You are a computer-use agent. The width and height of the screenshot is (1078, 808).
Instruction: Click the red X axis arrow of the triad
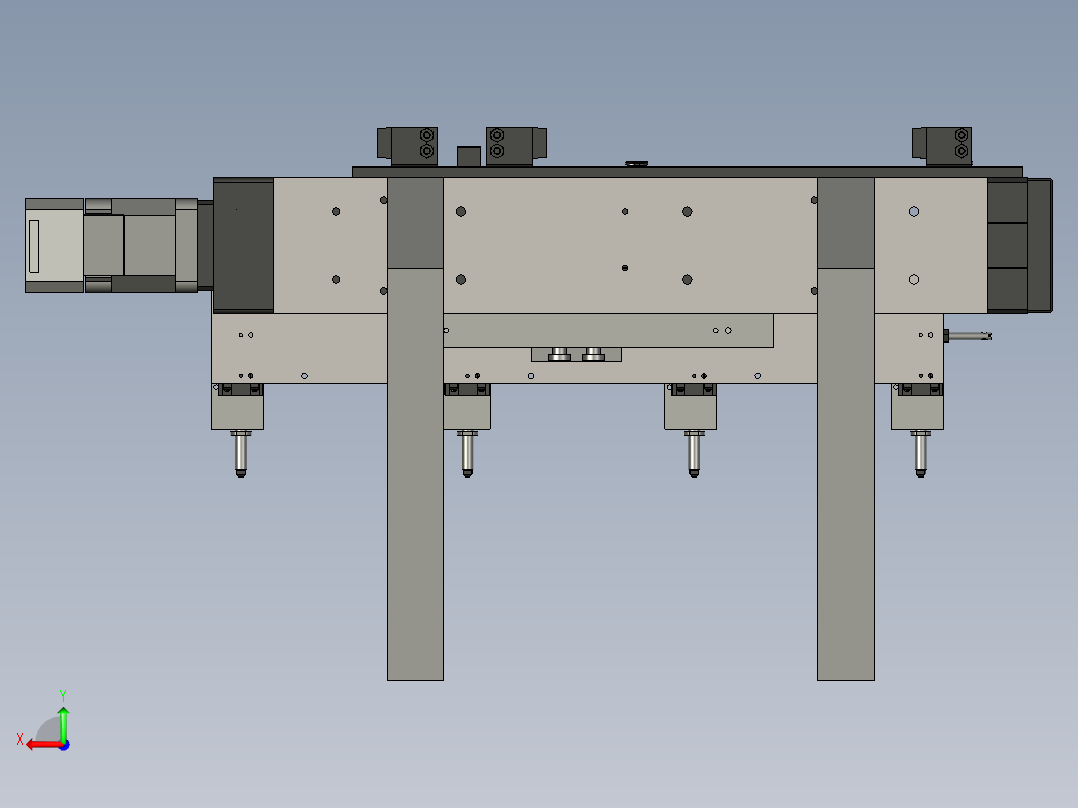pos(44,745)
